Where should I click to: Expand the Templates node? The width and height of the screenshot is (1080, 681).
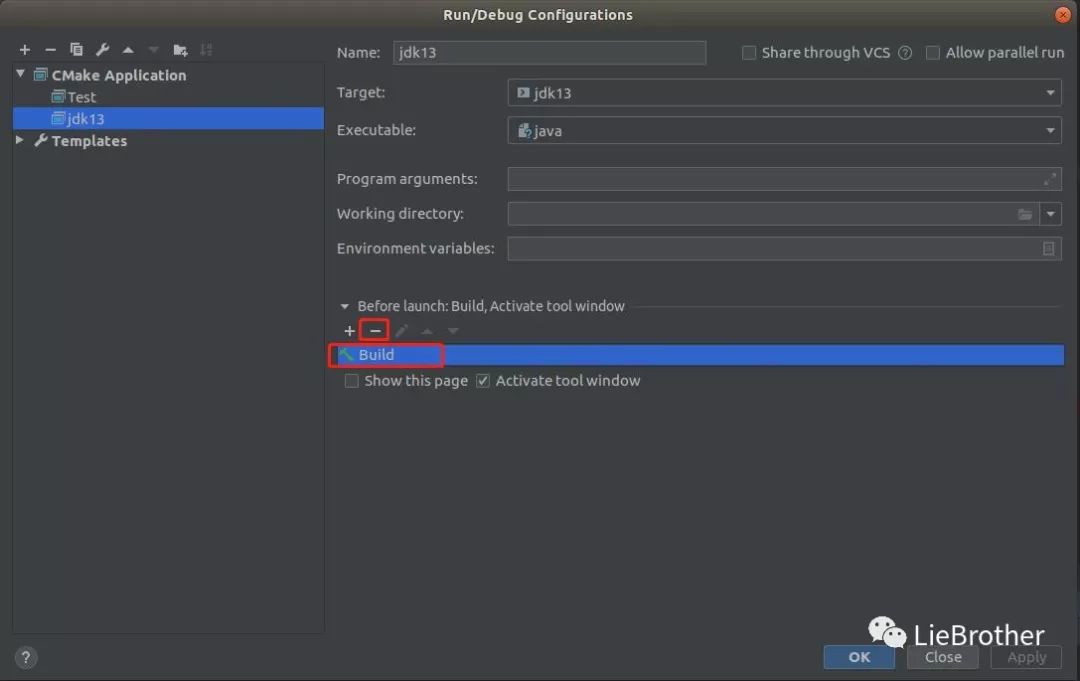(20, 140)
